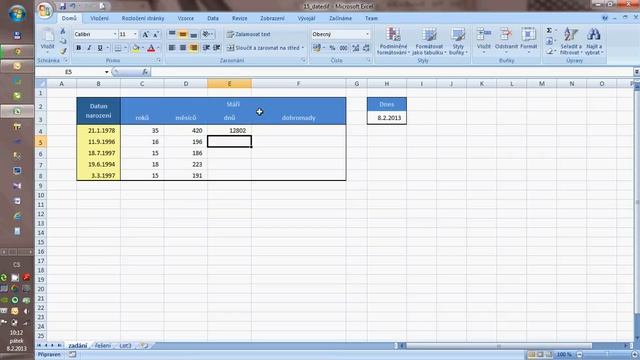Screen dimensions: 640x360
Task: Toggle bottom vertical alignment
Action: point(193,34)
